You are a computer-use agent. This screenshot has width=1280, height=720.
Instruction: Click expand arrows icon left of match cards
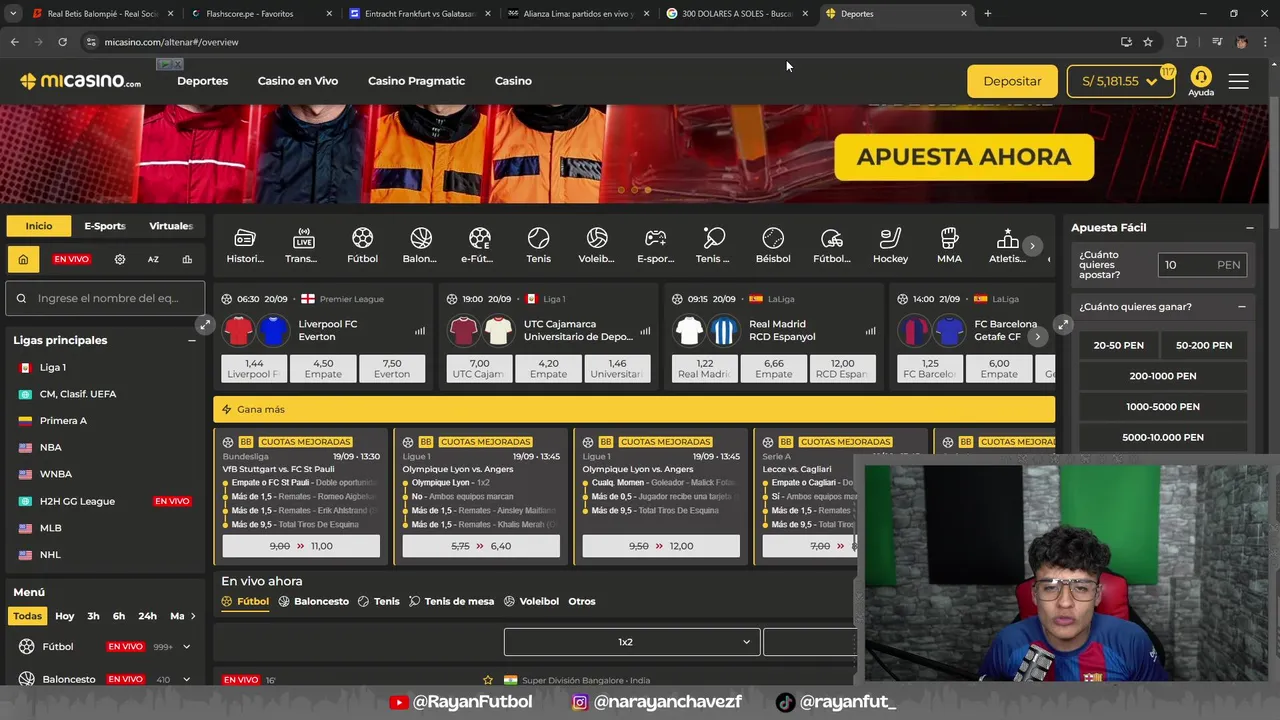[x=205, y=325]
